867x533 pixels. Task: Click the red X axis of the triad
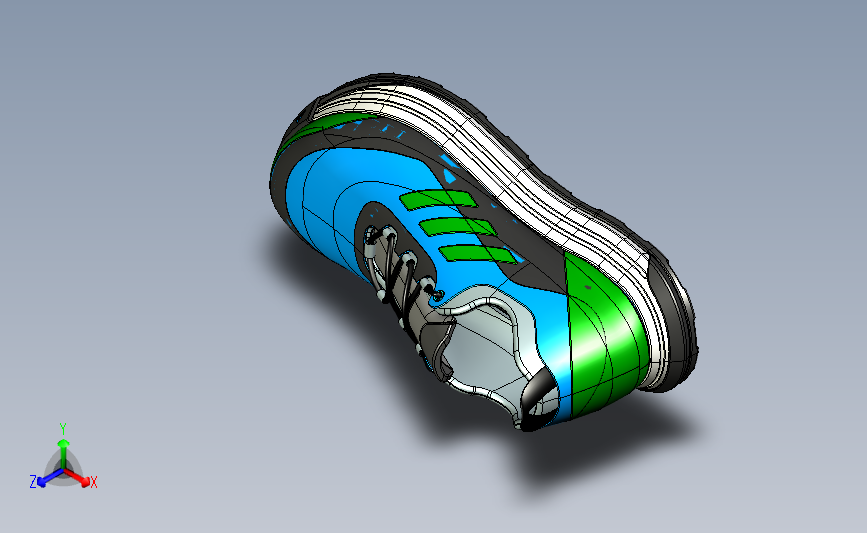point(77,478)
